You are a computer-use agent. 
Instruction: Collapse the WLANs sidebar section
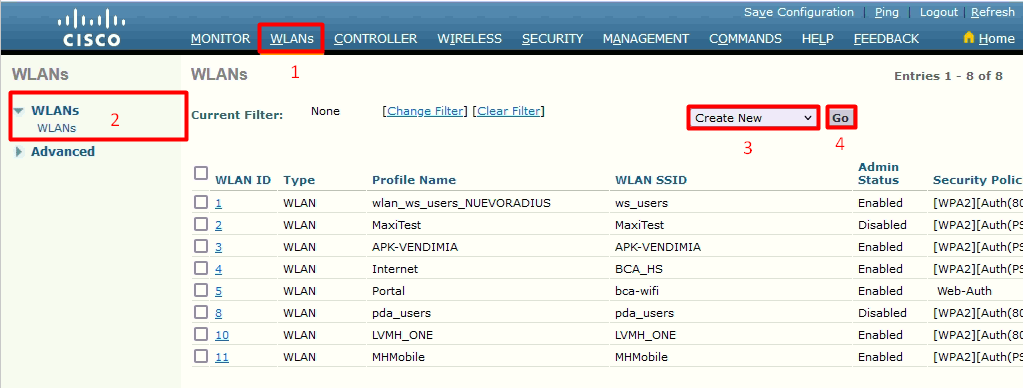[19, 112]
